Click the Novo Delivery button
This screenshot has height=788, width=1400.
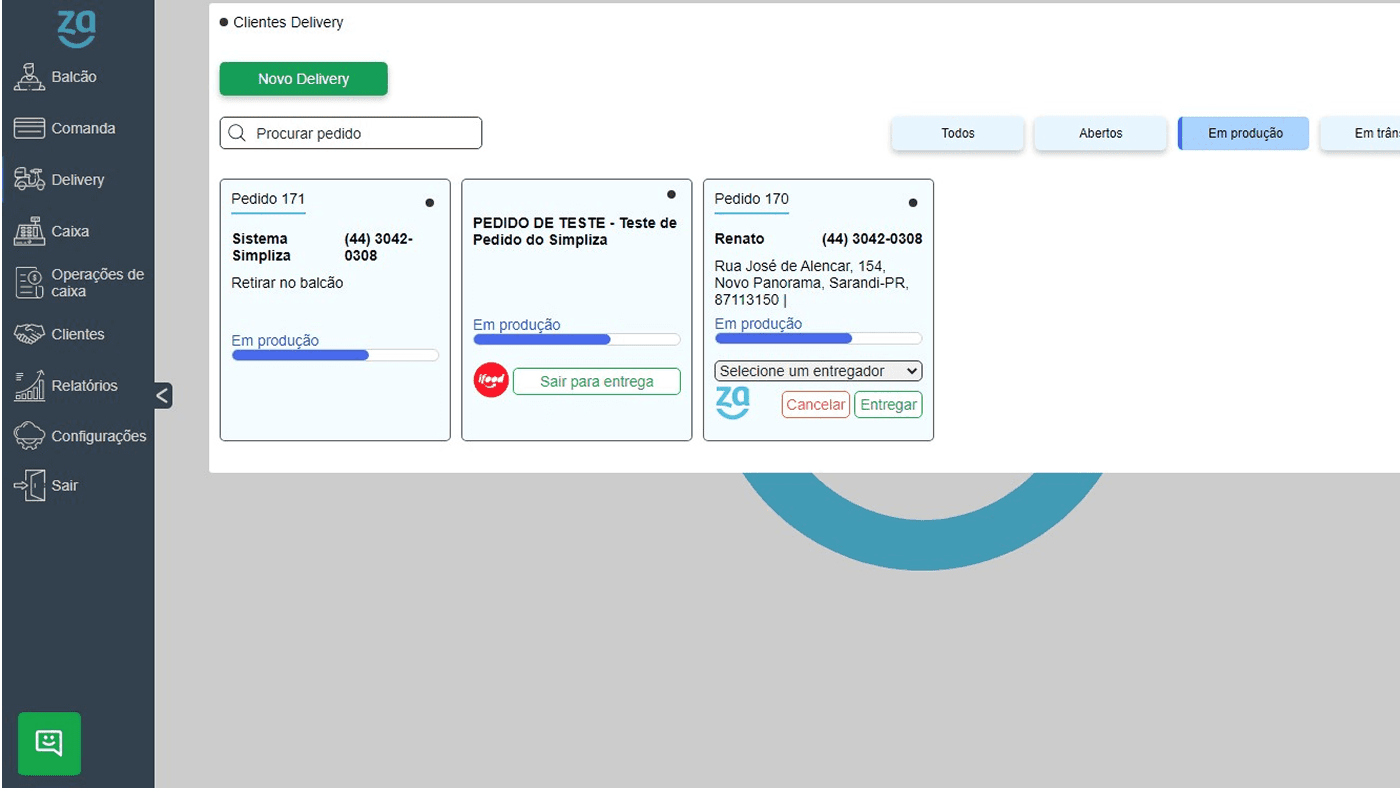coord(303,79)
